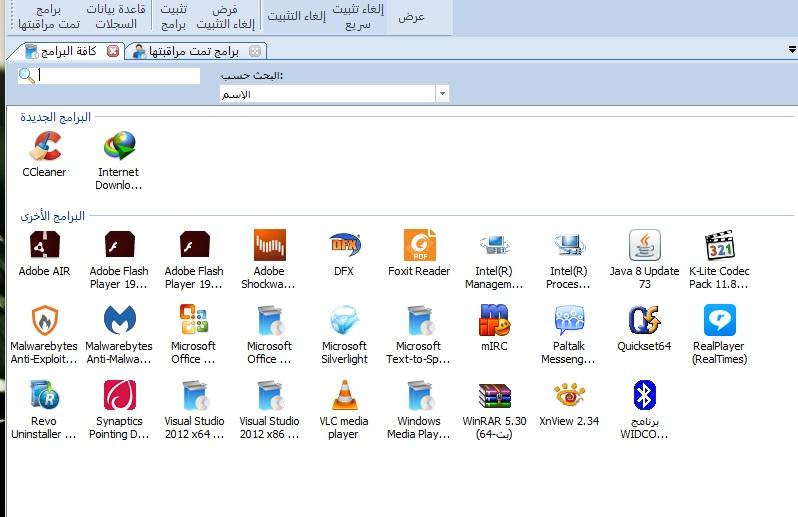
Task: Close the كافة البرامج tab
Action: (113, 51)
